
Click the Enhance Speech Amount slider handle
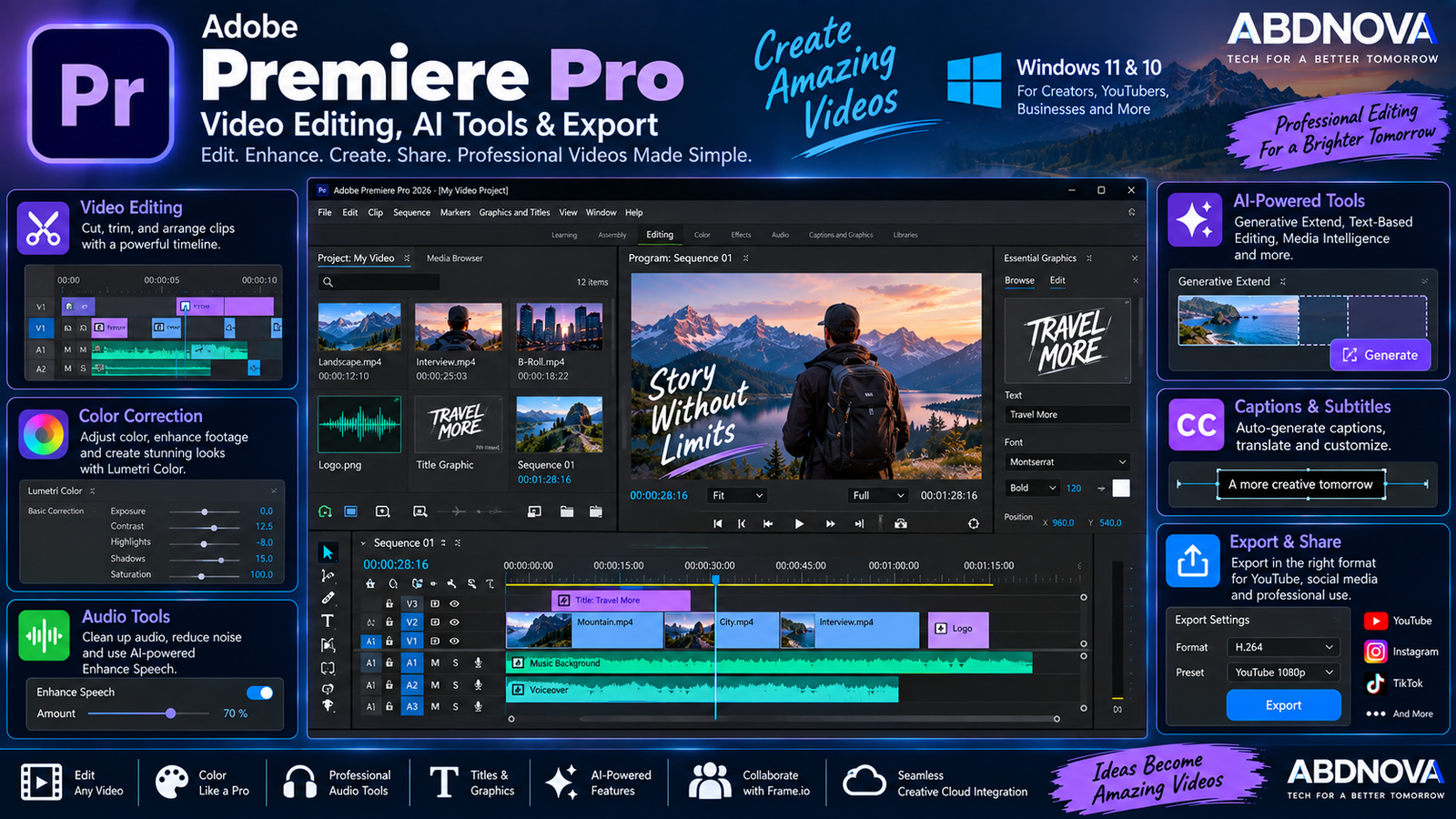point(170,713)
